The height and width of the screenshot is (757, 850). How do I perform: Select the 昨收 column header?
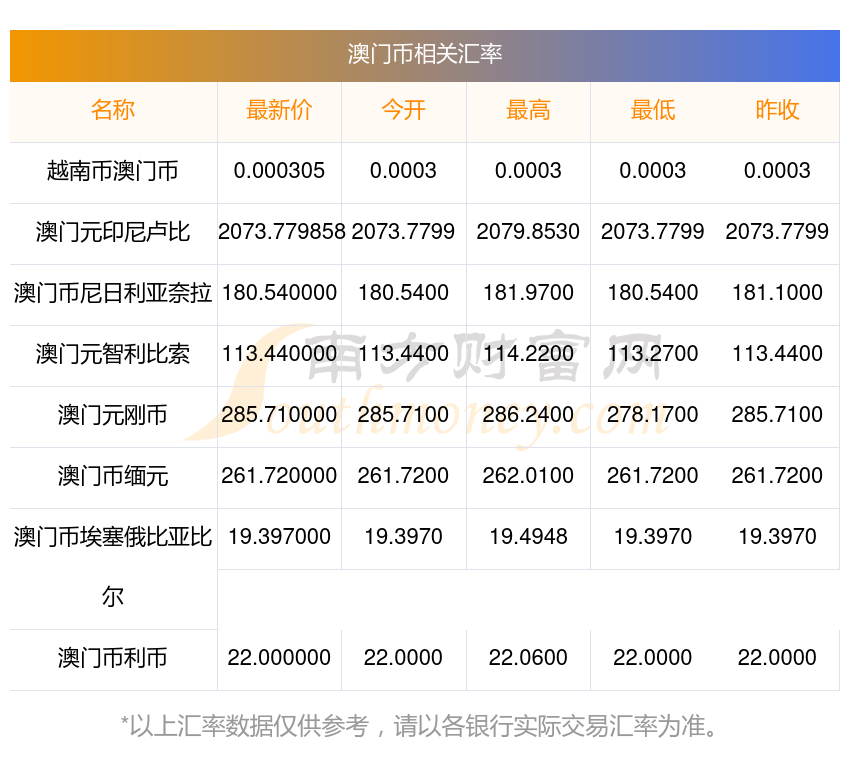[x=777, y=111]
